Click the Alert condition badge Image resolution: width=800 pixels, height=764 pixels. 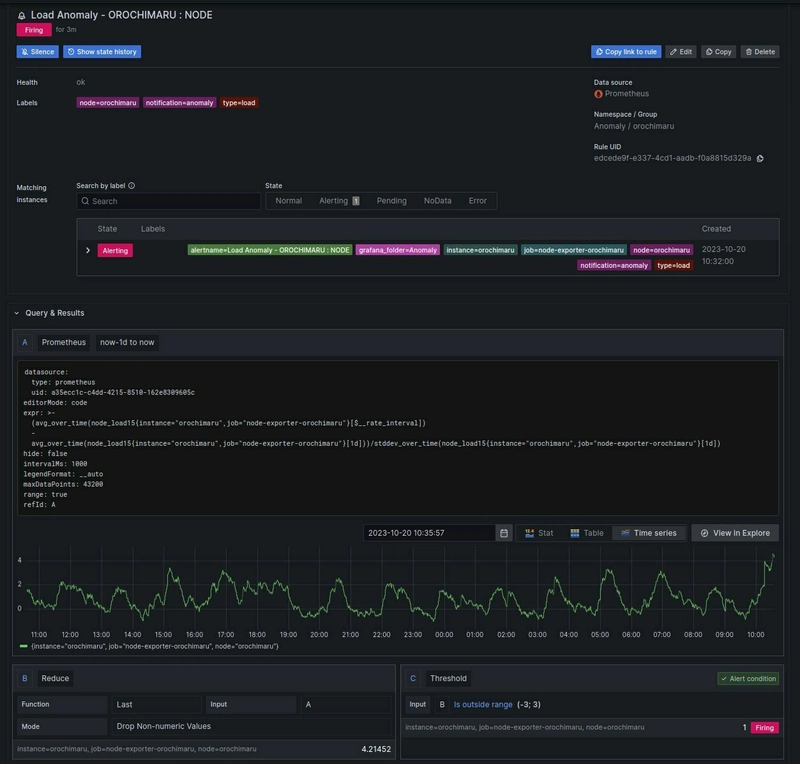click(748, 678)
